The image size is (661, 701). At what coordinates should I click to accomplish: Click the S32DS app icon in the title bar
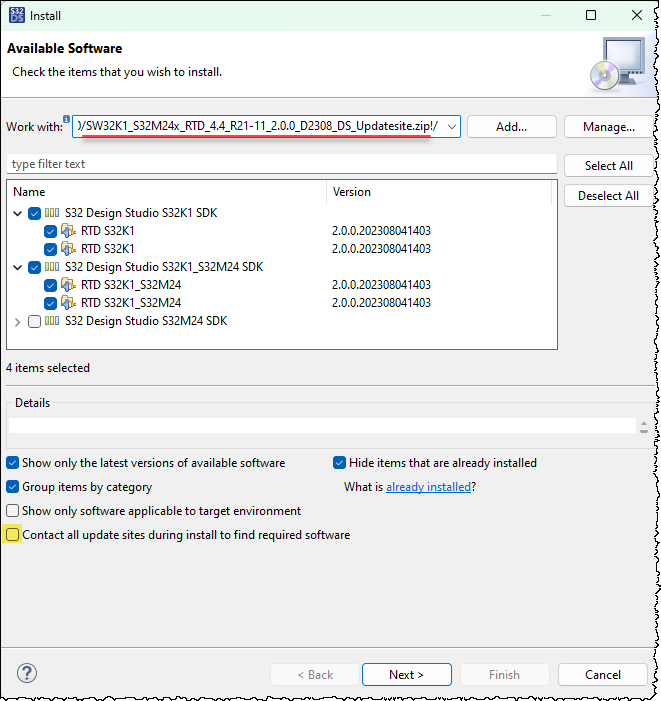tap(17, 15)
